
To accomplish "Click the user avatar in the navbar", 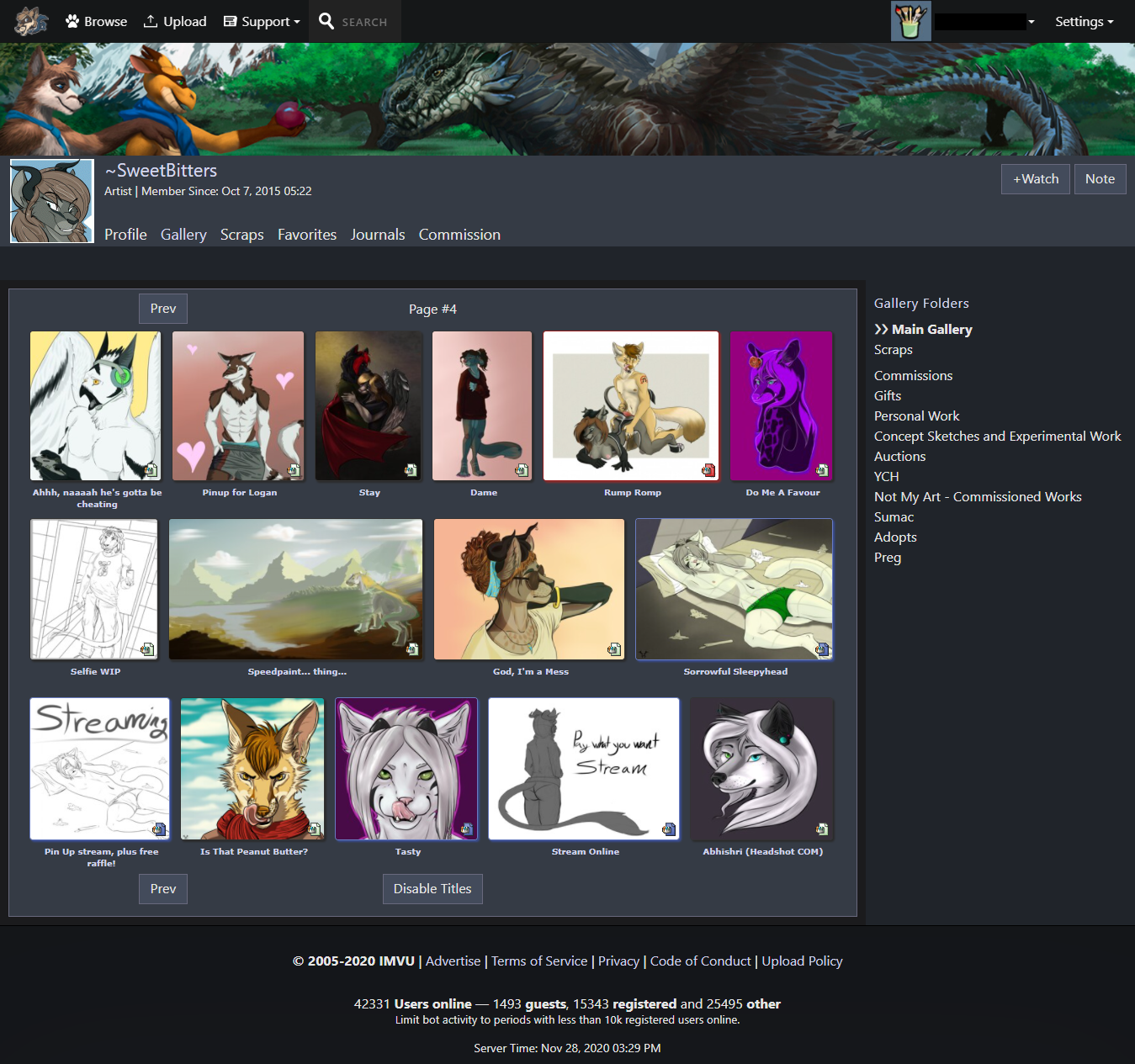I will [x=911, y=21].
